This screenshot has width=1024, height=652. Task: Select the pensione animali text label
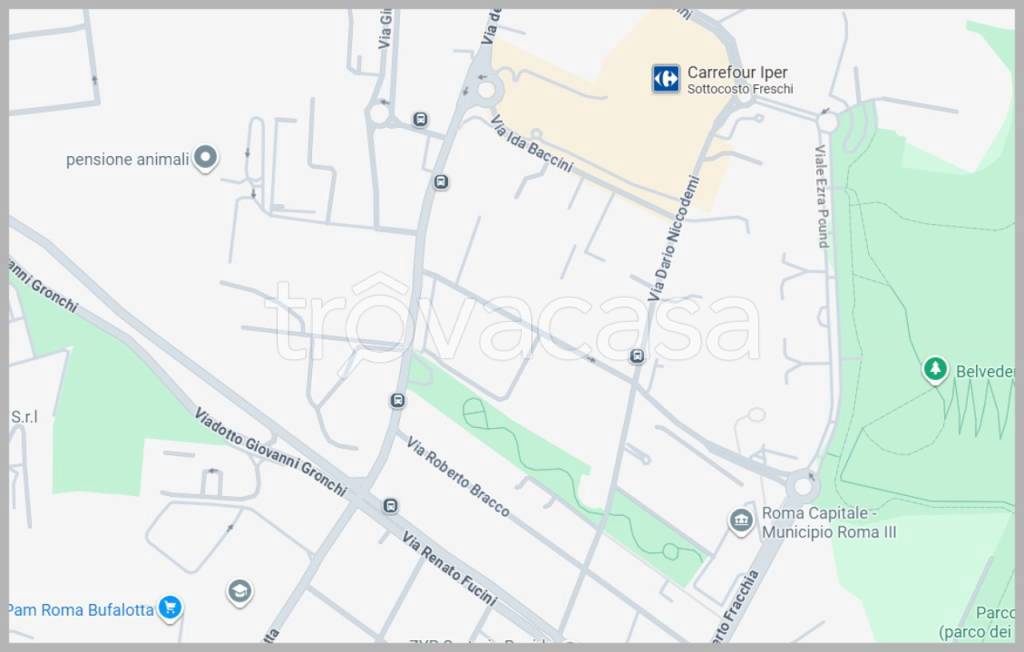tap(127, 159)
